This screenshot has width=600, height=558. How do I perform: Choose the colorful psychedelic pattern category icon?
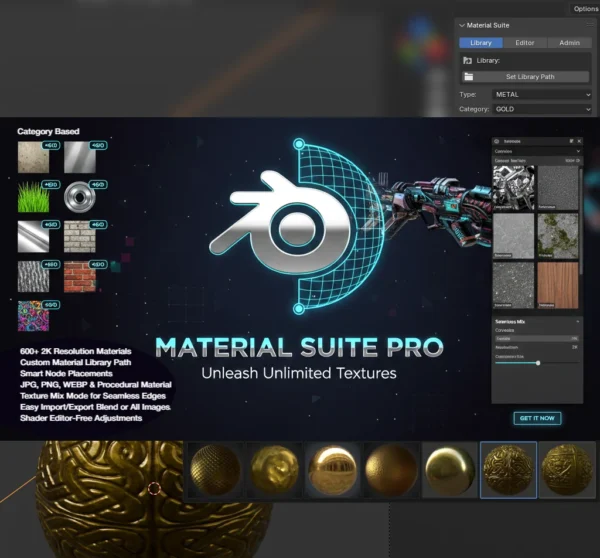click(33, 316)
